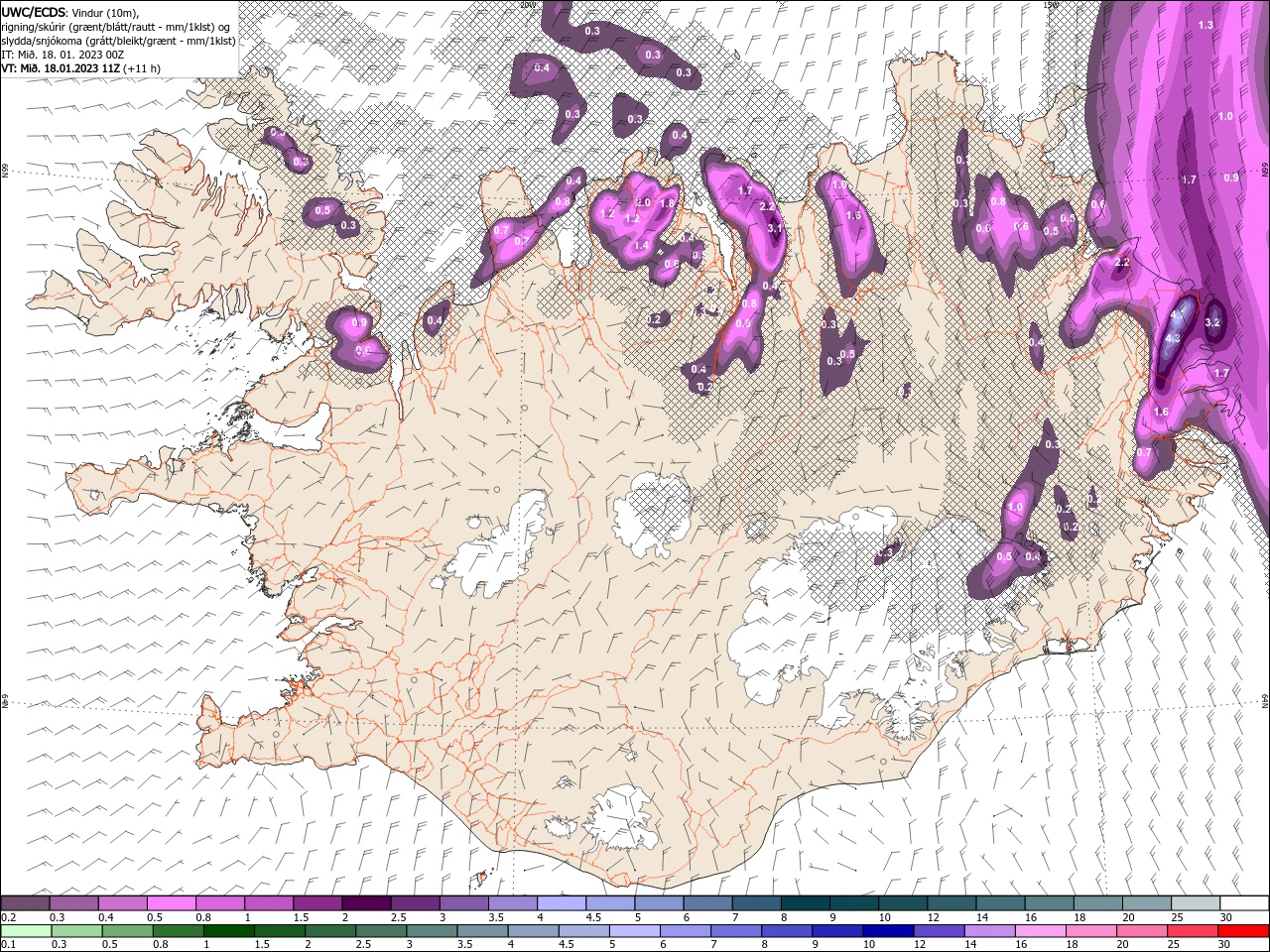
Task: Pick the white swatch labelled 30 in snow legend
Action: [x=1244, y=903]
